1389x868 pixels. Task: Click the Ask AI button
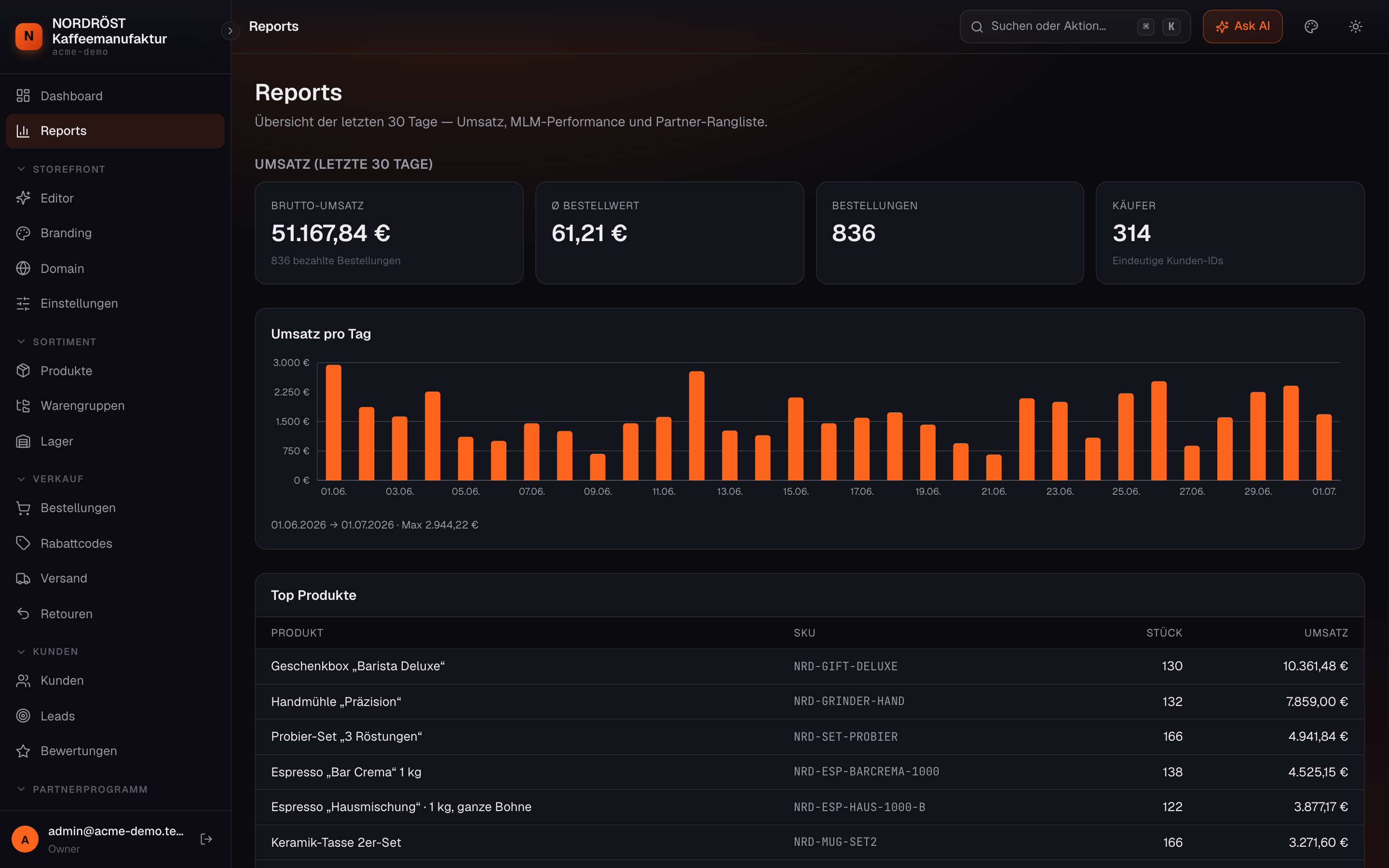pyautogui.click(x=1243, y=27)
